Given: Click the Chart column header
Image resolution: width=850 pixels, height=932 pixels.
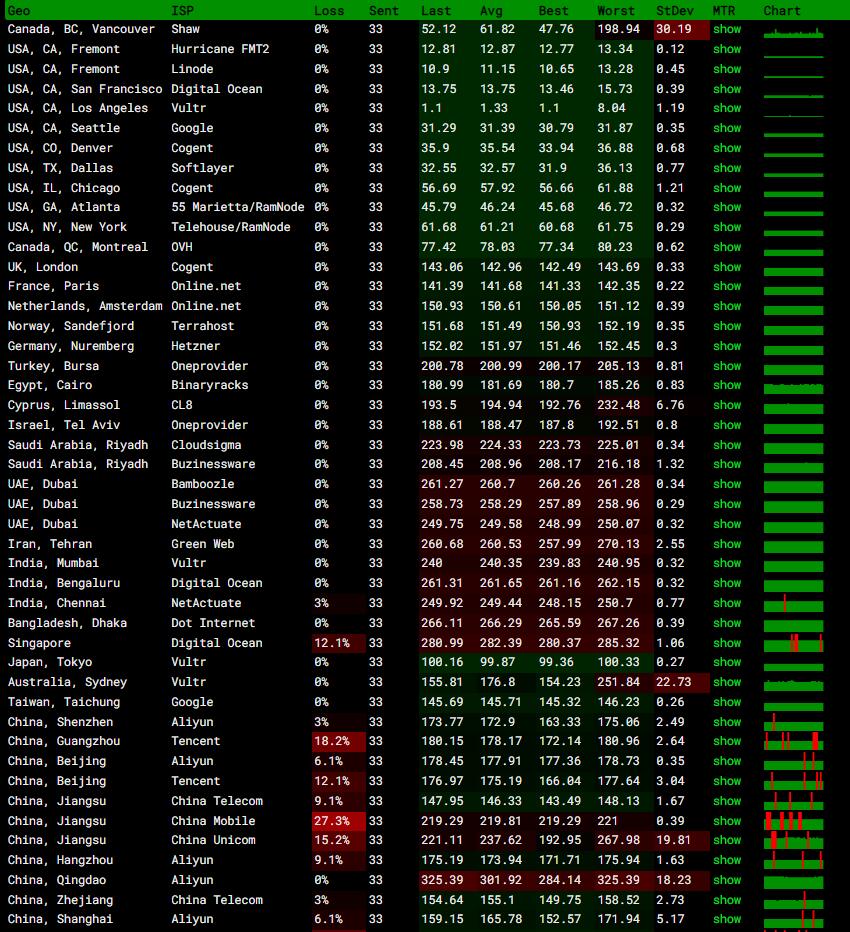Looking at the screenshot, I should (782, 11).
